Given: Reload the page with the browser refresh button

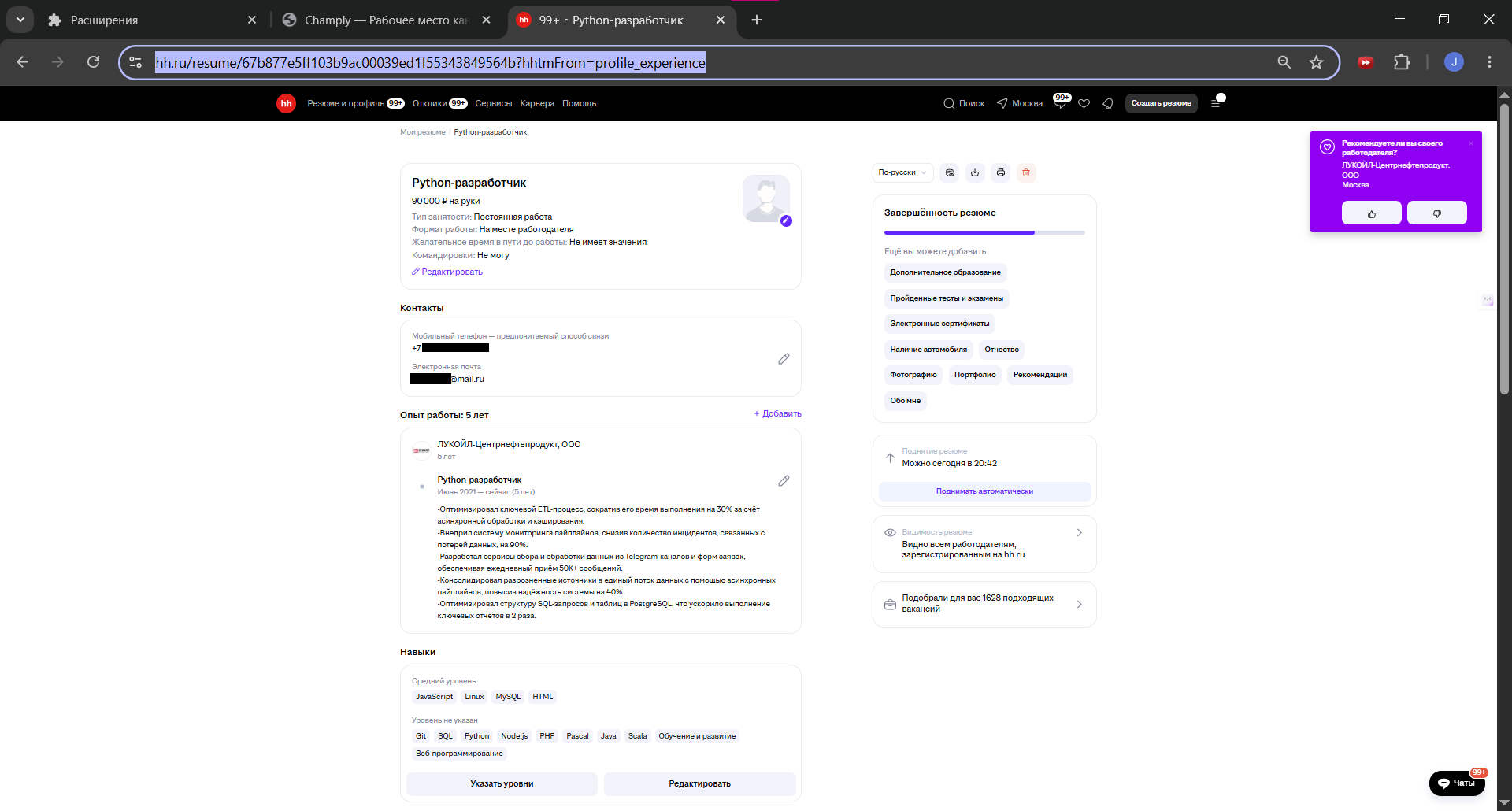Looking at the screenshot, I should [x=93, y=62].
